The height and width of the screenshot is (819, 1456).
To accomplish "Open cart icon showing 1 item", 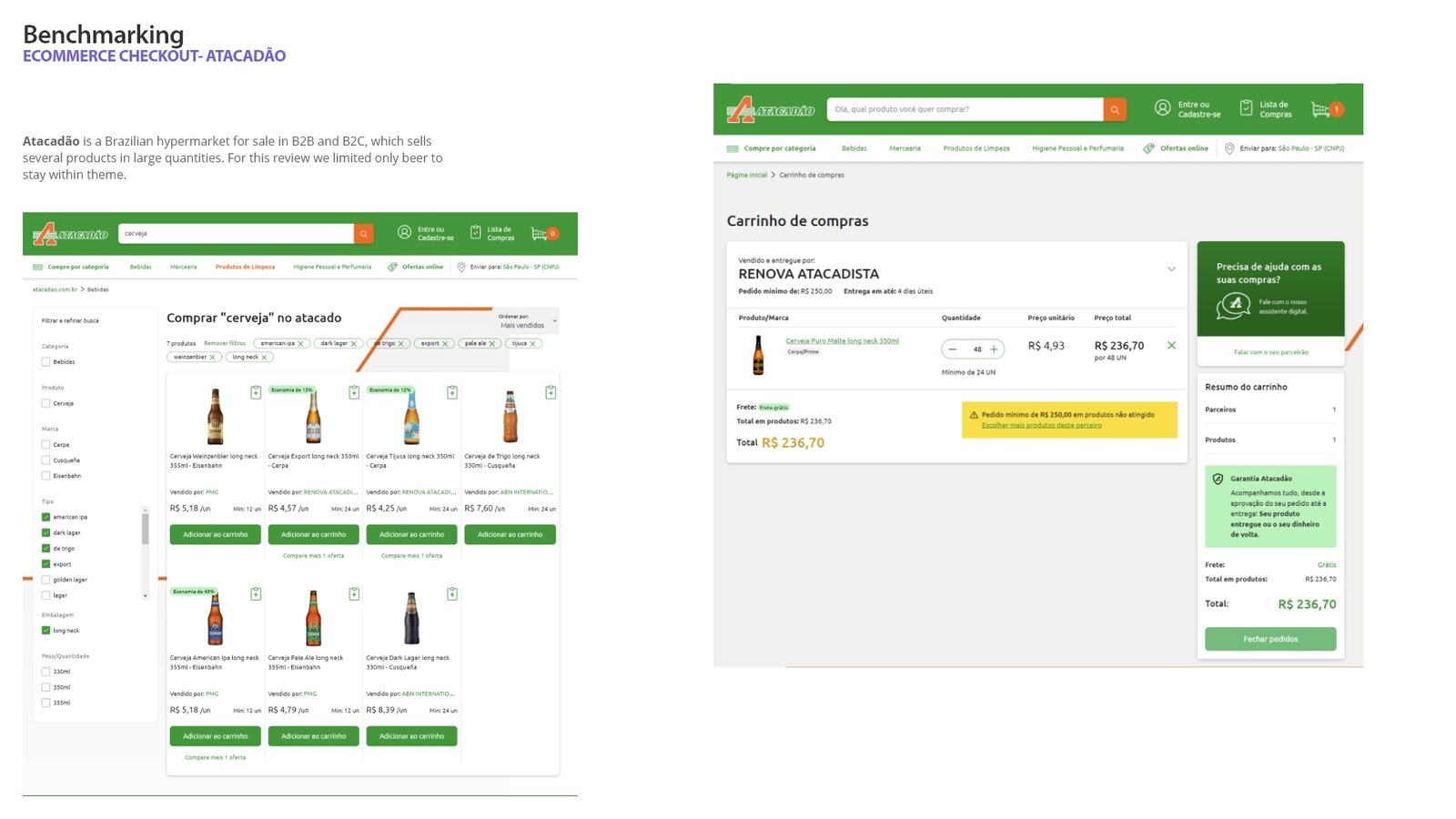I will tap(1327, 109).
